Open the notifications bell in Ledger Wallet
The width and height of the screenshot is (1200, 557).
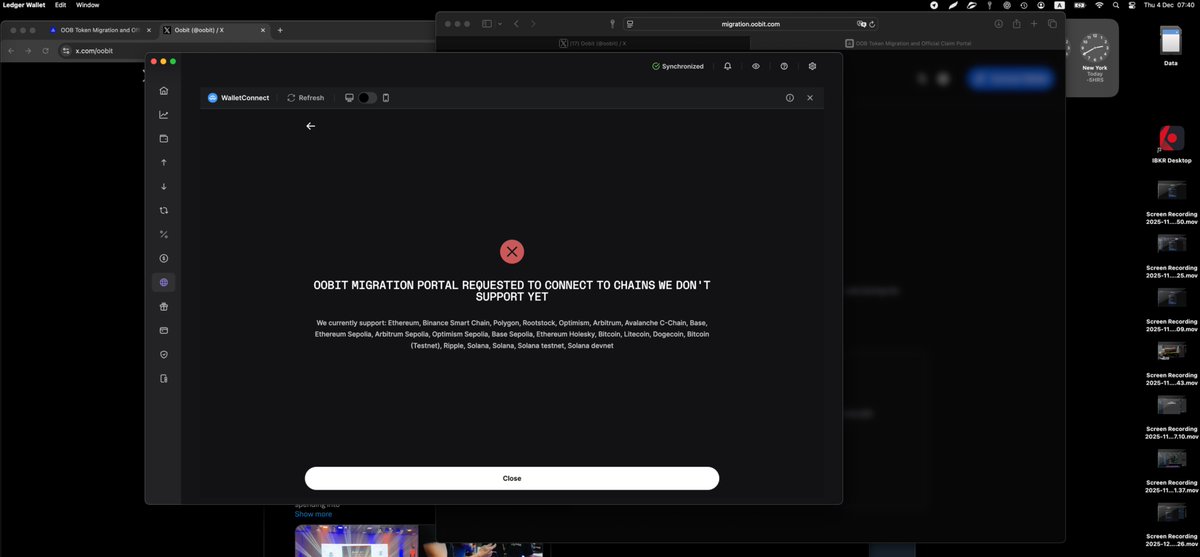[728, 66]
